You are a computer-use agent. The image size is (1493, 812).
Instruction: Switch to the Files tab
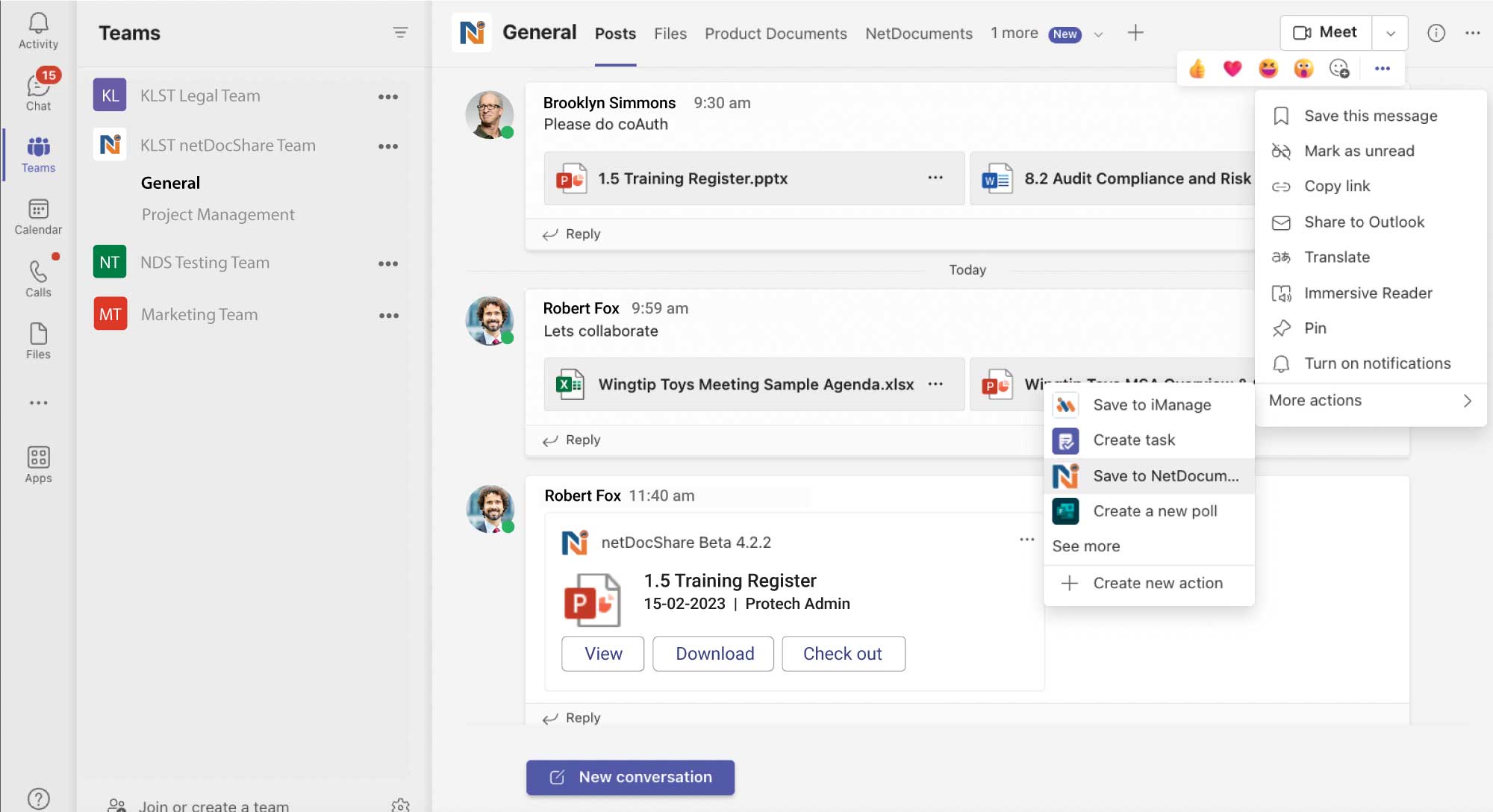pyautogui.click(x=670, y=34)
